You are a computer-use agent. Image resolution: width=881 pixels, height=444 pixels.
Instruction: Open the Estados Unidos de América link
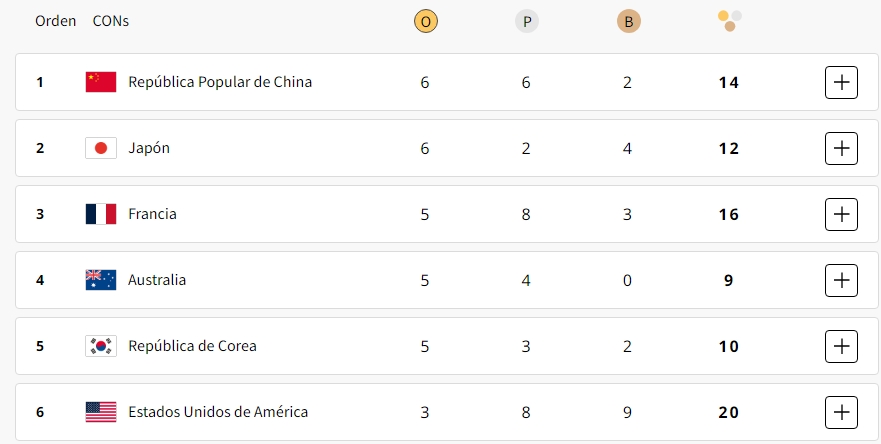(218, 412)
